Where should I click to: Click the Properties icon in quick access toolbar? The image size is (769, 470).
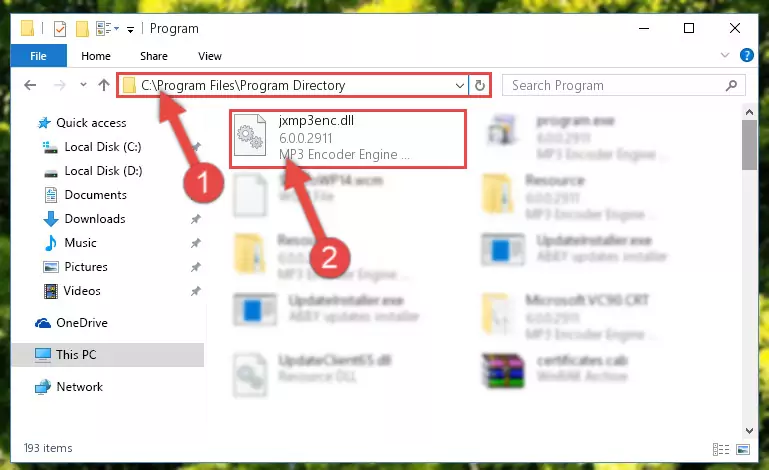coord(59,29)
